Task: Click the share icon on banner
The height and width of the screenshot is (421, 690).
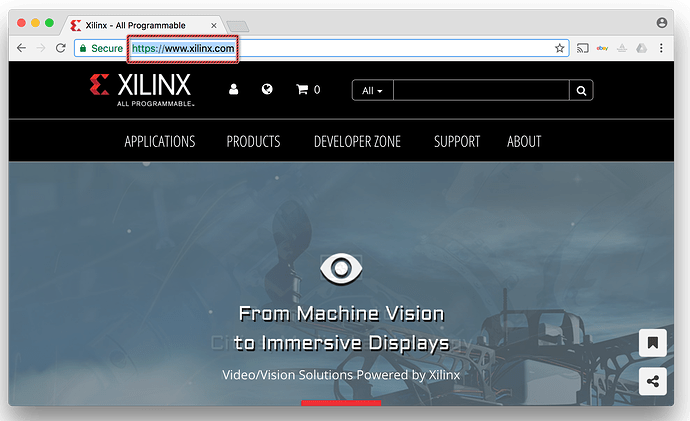Action: pyautogui.click(x=652, y=381)
